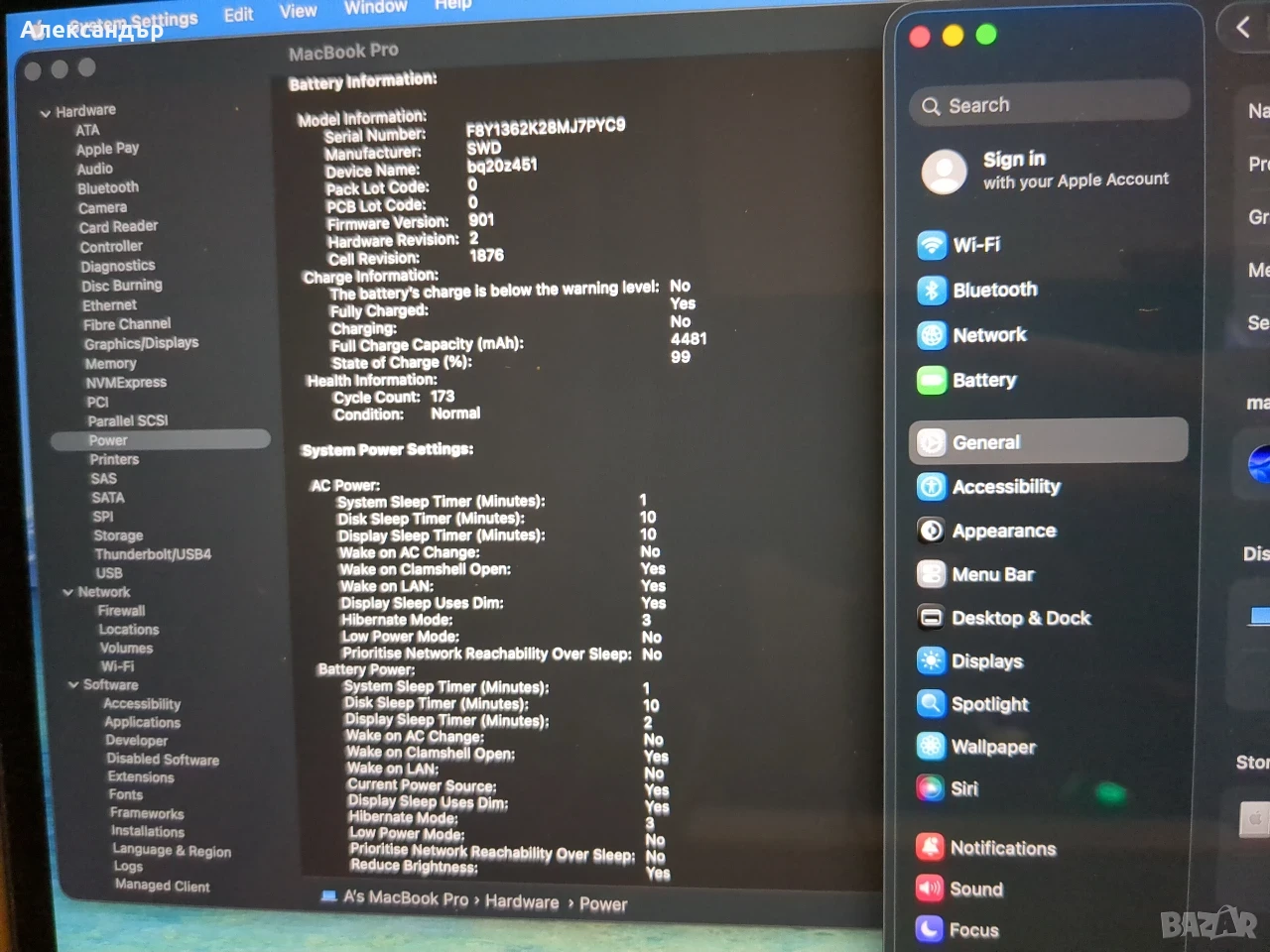Click the Cycle Count value 173

tap(443, 397)
